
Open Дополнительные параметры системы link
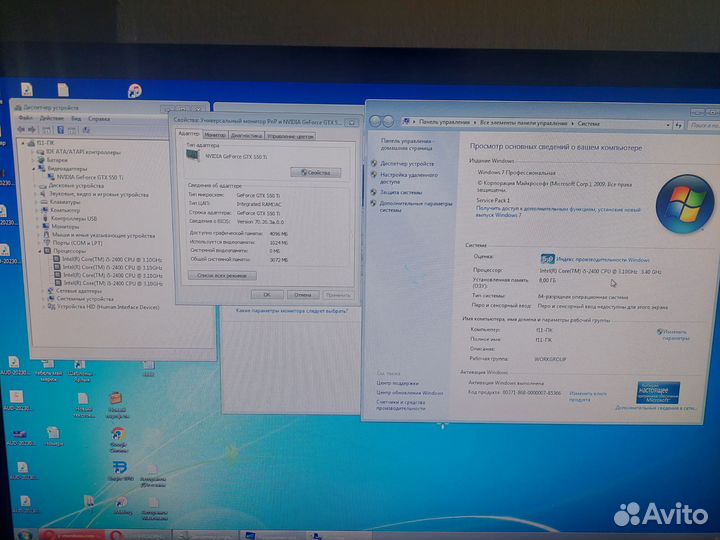tap(416, 207)
